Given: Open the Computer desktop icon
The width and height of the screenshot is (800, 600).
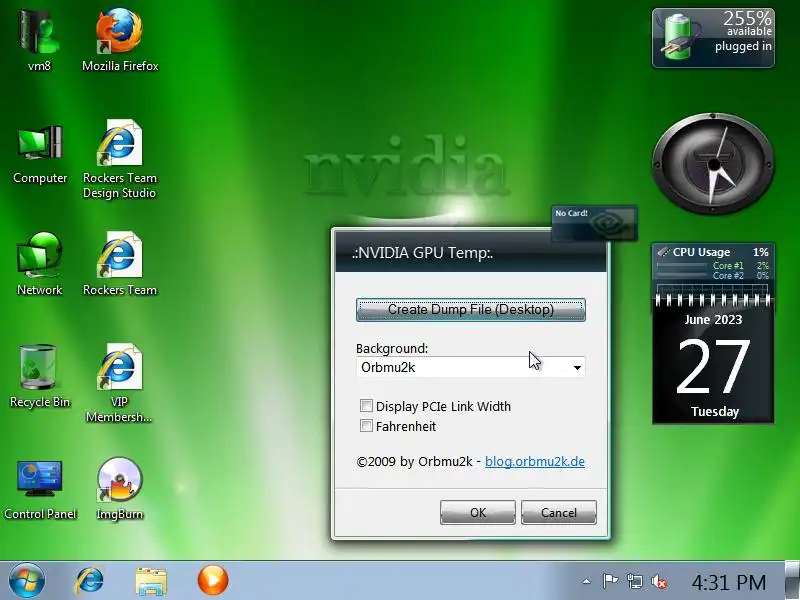Looking at the screenshot, I should coord(40,152).
